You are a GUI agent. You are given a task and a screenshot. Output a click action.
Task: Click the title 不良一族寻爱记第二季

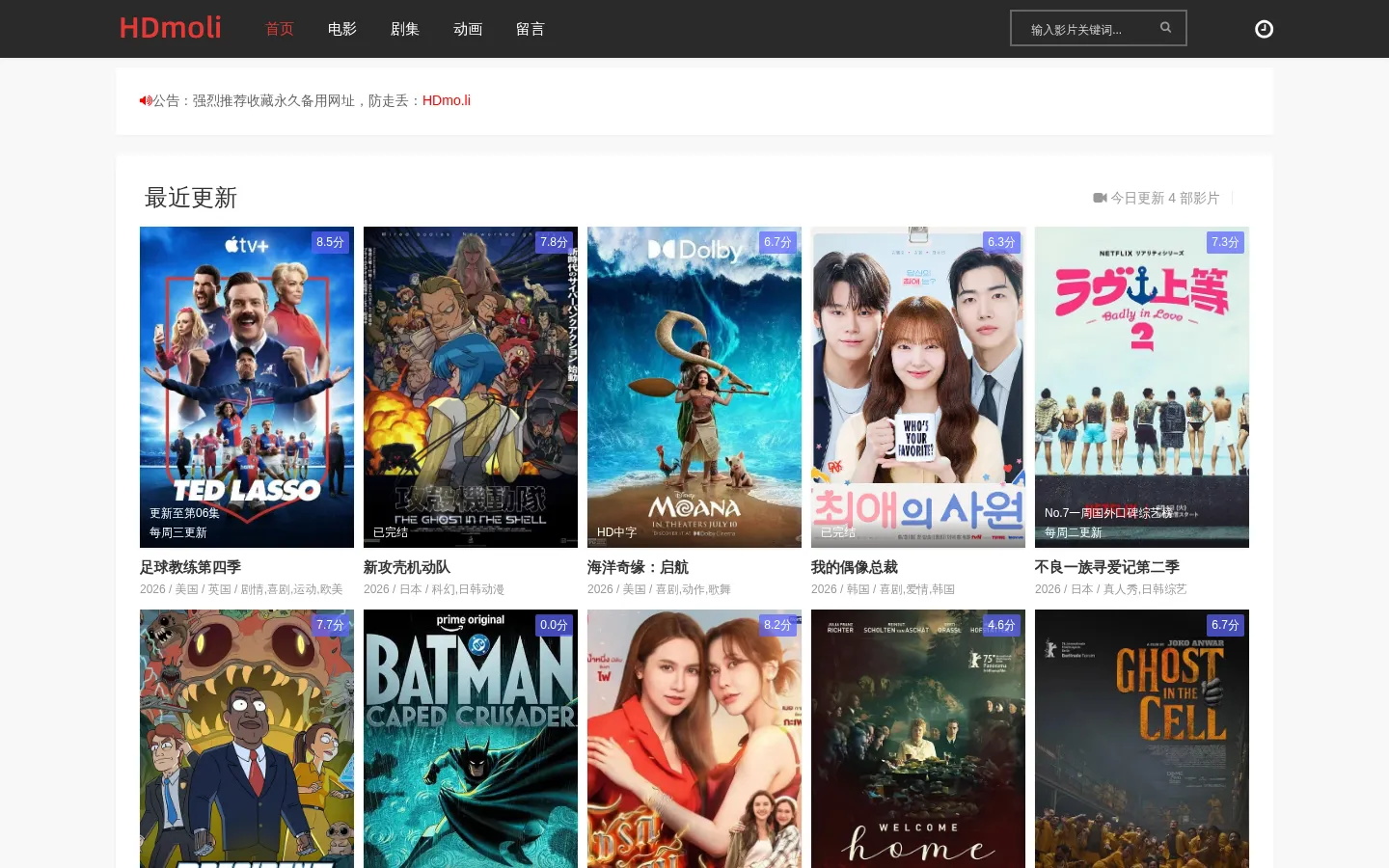[1107, 567]
